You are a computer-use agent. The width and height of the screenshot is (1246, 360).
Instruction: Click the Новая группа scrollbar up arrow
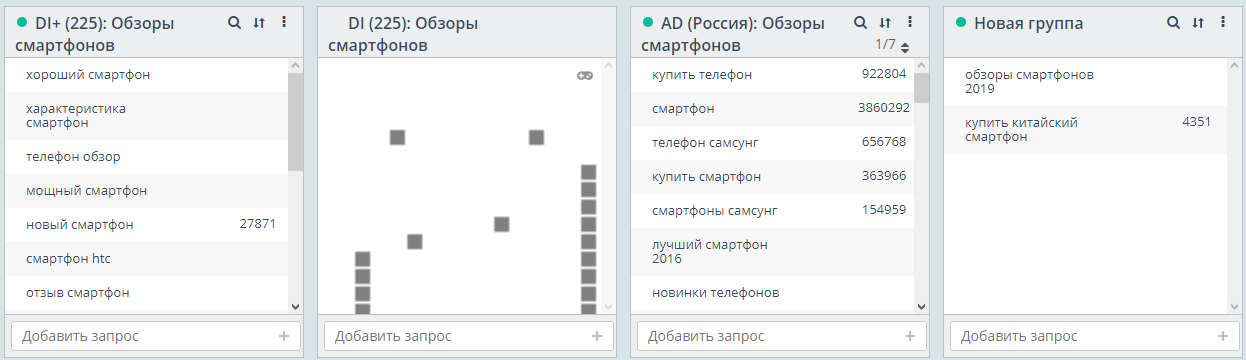pyautogui.click(x=1234, y=65)
